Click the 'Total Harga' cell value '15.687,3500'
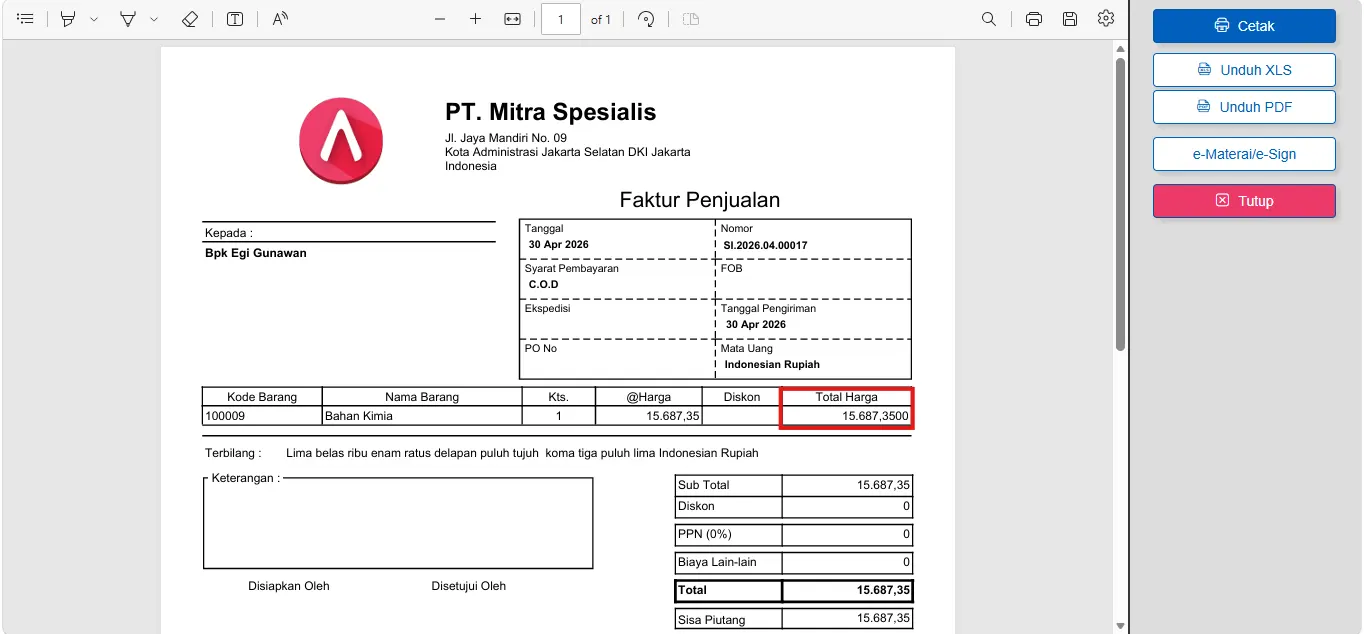Image resolution: width=1364 pixels, height=634 pixels. click(x=876, y=416)
